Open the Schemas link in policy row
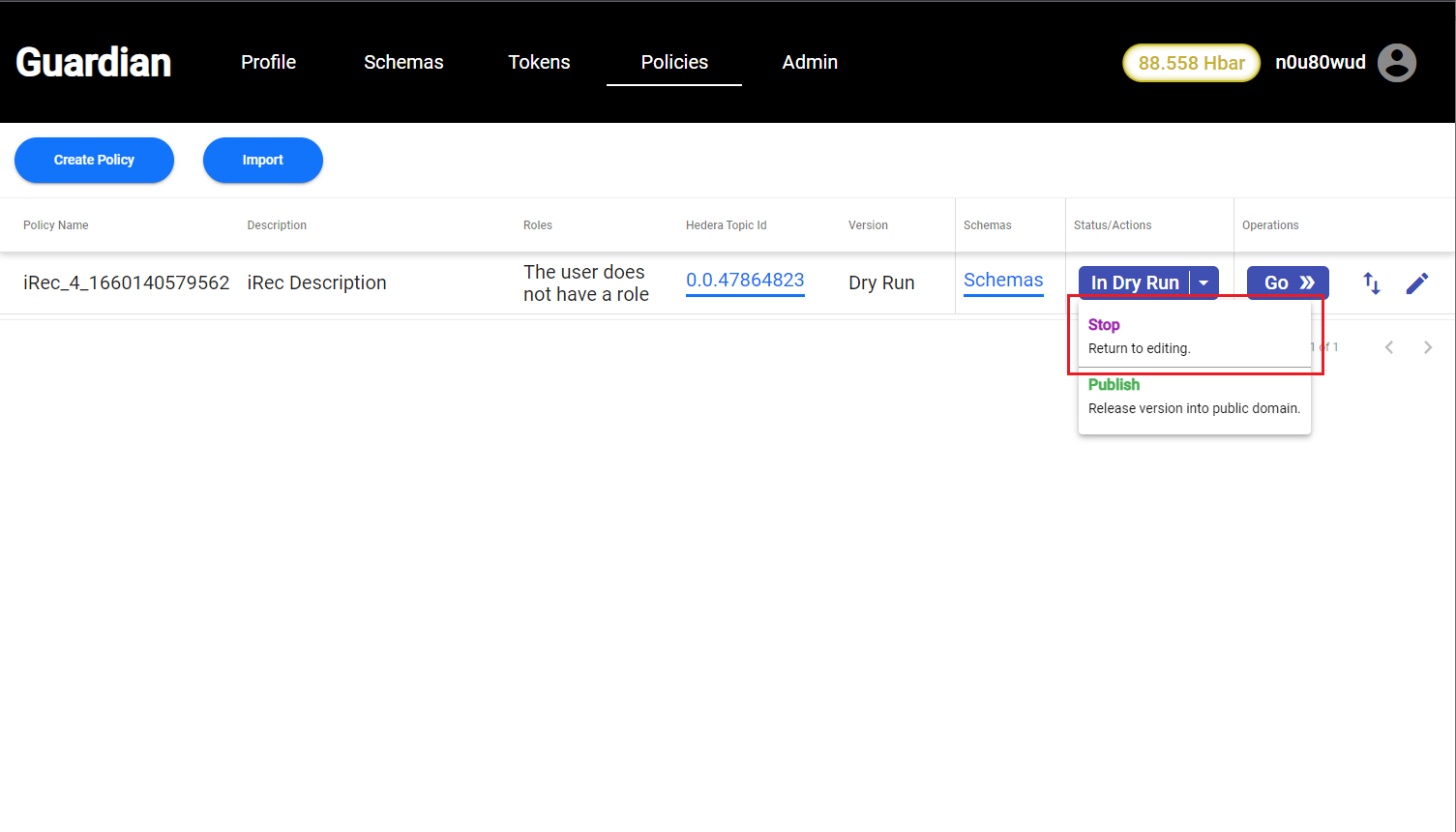Image resolution: width=1456 pixels, height=832 pixels. coord(1003,280)
